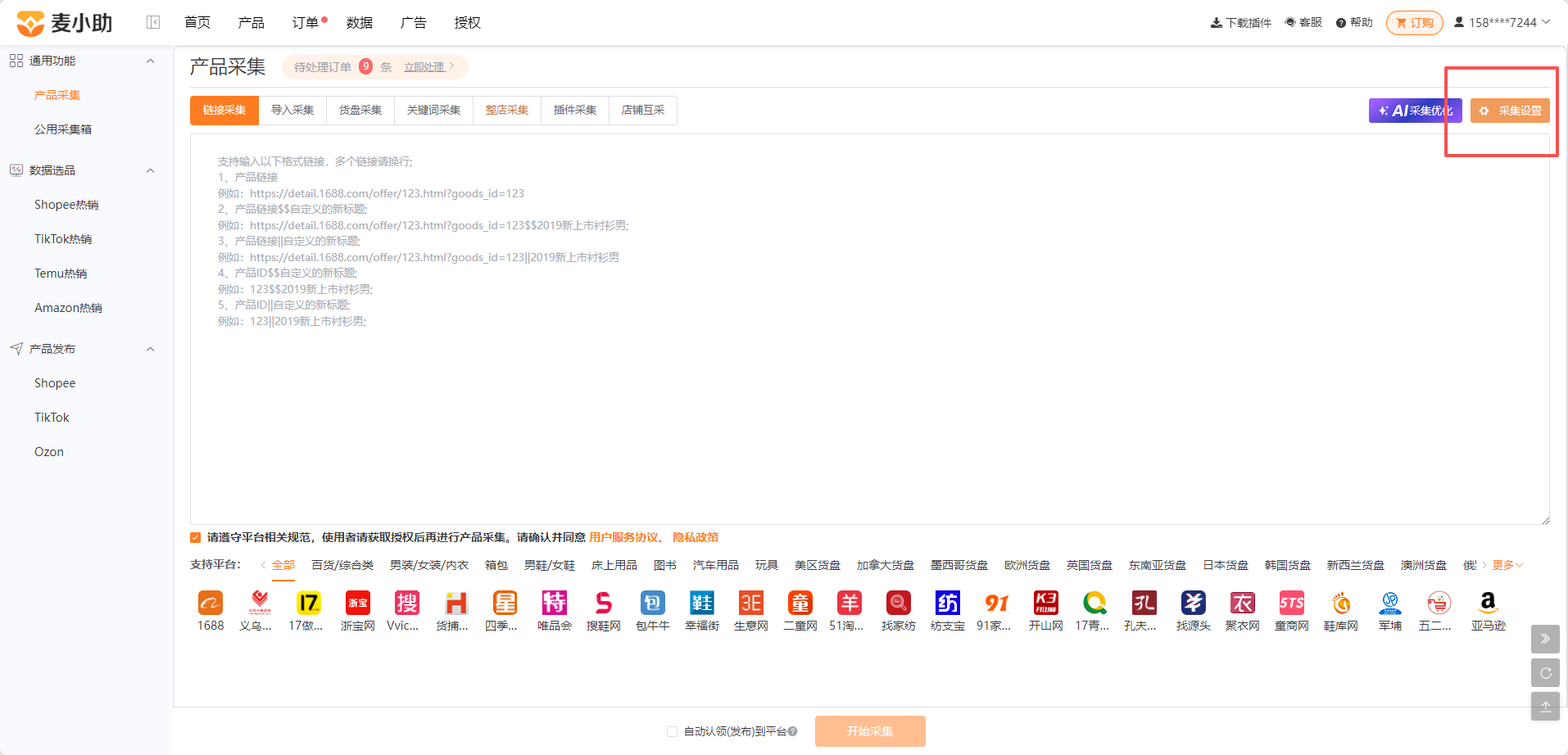
Task: Open the 生意网 platform icon
Action: point(751,604)
